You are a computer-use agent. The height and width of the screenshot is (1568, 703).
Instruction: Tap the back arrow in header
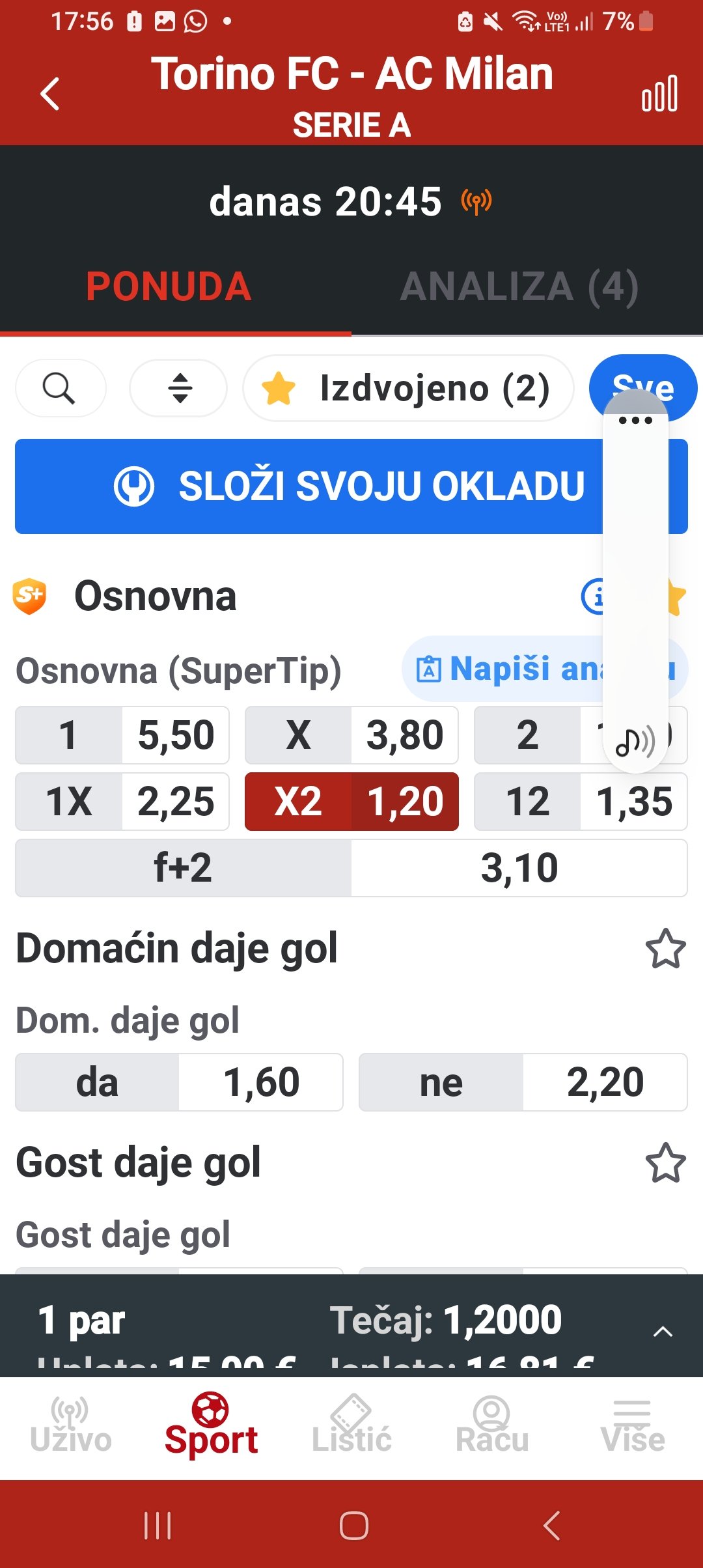click(50, 94)
